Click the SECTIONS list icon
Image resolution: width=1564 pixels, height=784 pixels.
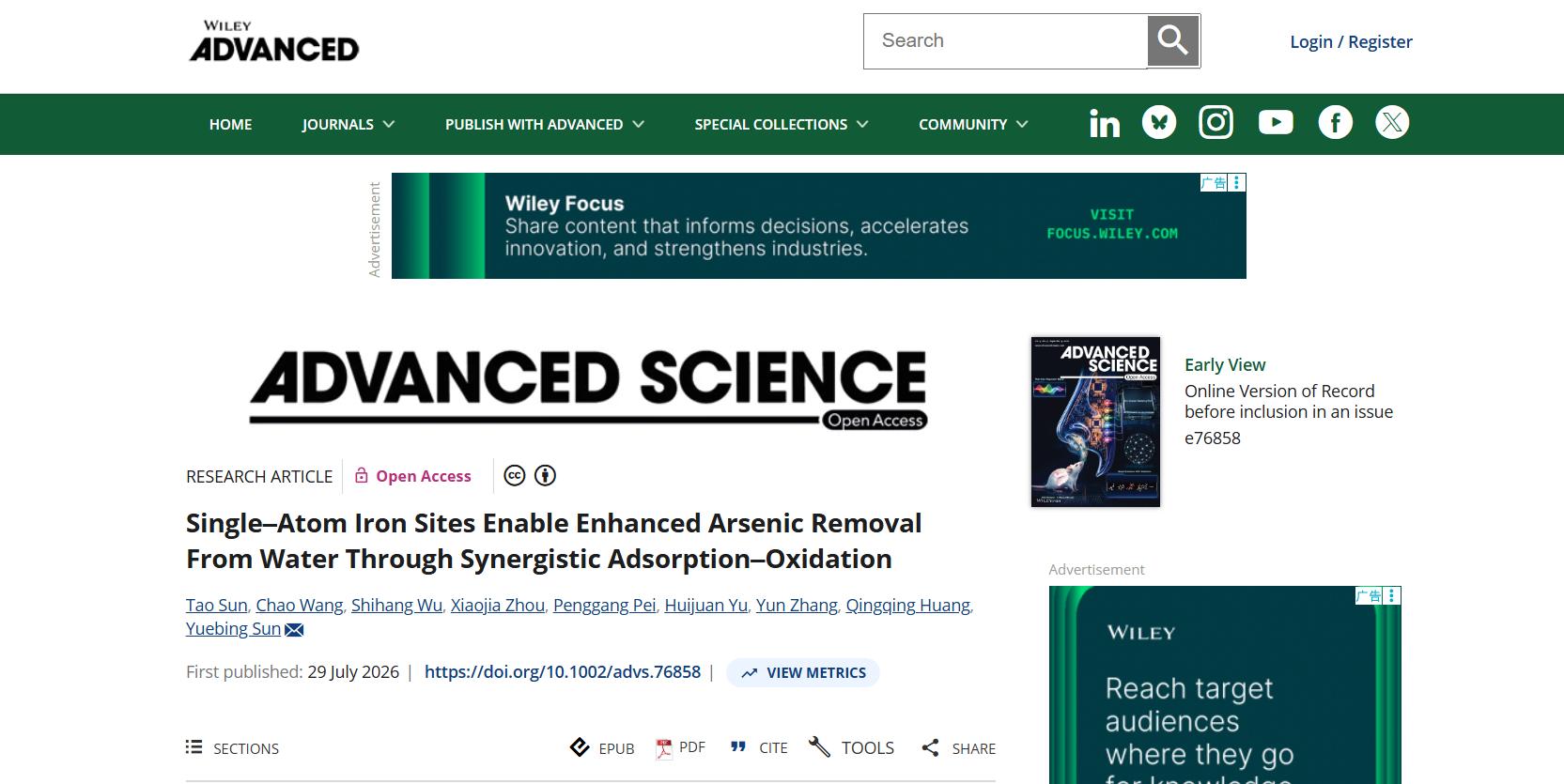[194, 746]
